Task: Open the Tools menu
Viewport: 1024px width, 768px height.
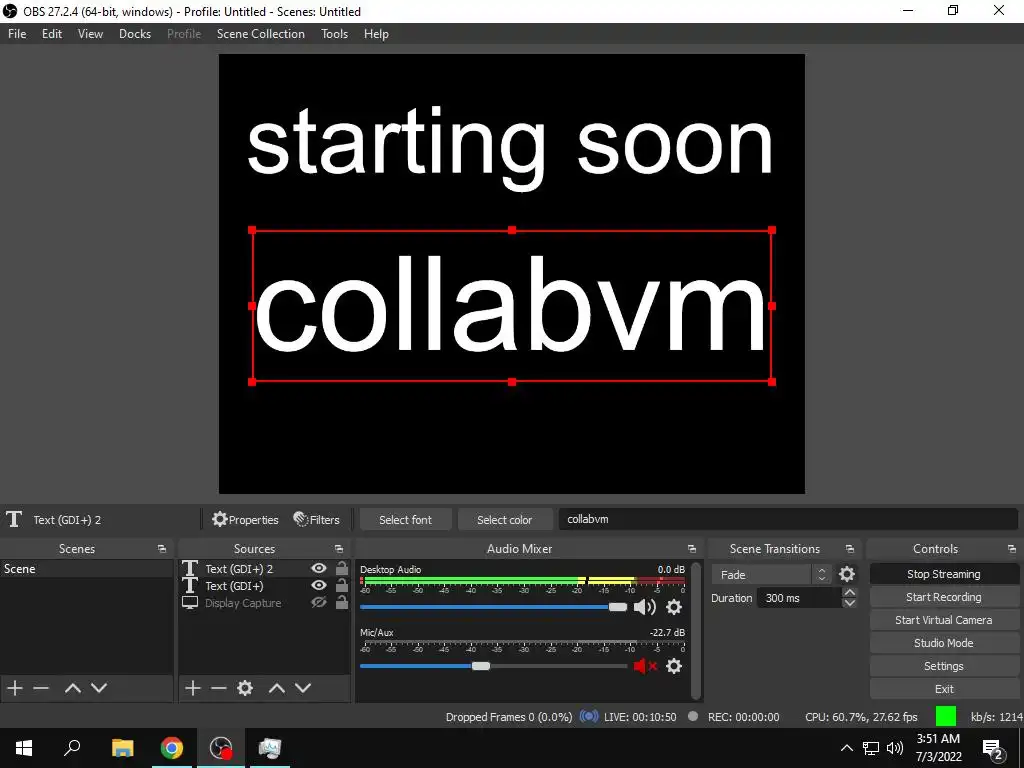Action: [x=334, y=34]
